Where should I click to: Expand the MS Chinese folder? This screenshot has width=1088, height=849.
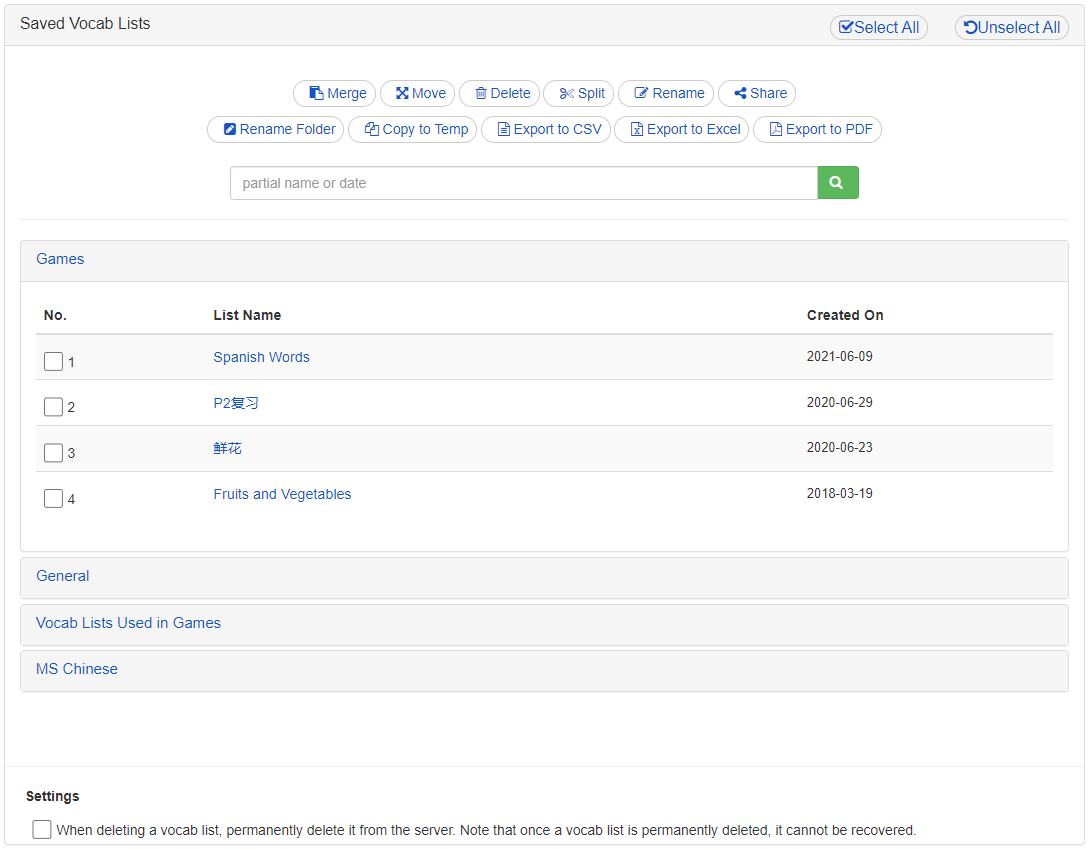coord(77,669)
